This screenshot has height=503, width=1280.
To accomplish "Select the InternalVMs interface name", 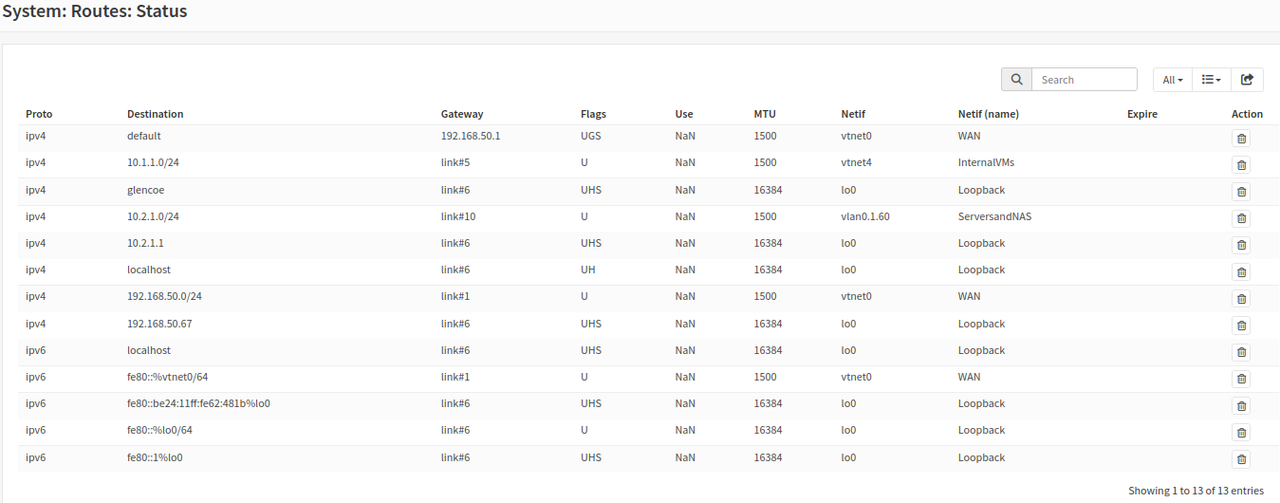I will pos(986,162).
